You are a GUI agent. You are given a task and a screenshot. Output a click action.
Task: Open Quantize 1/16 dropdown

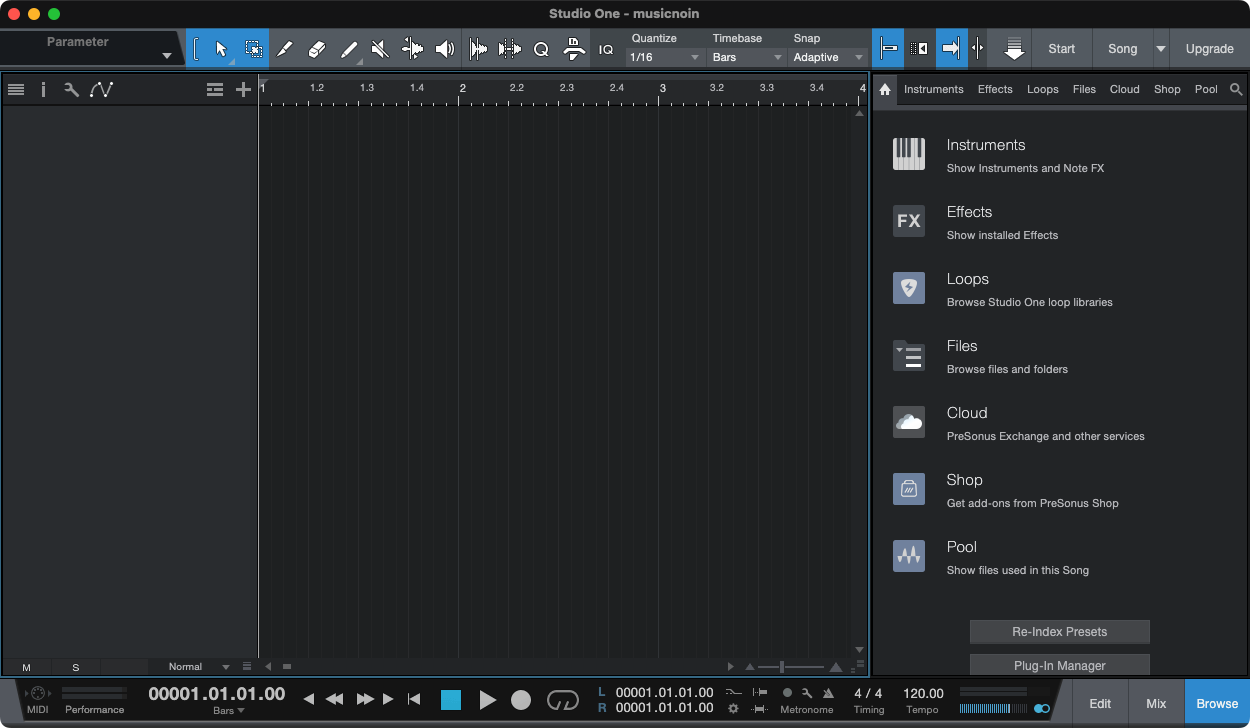tap(665, 57)
